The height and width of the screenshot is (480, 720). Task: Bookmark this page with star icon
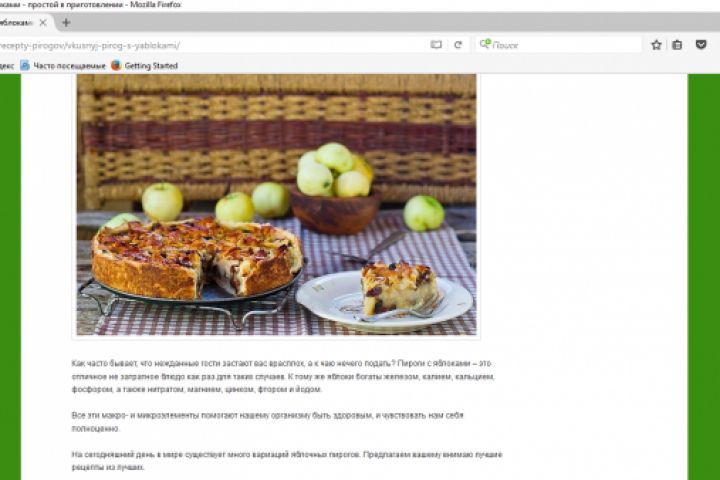point(656,45)
